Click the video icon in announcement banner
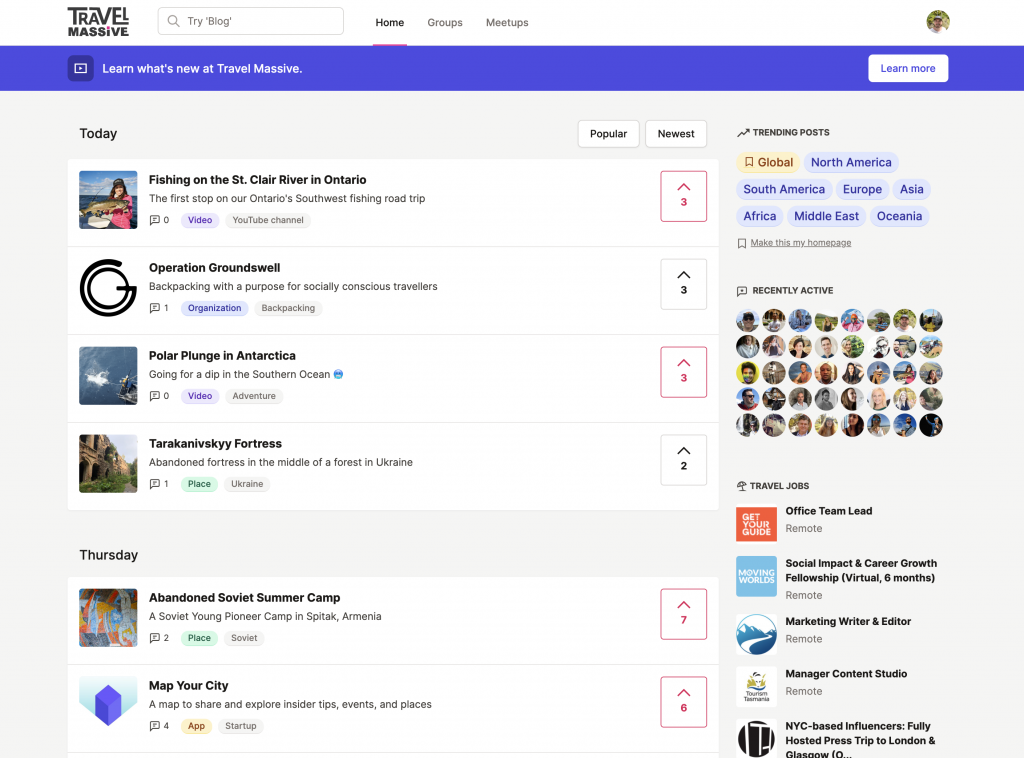This screenshot has height=758, width=1024. coord(80,68)
